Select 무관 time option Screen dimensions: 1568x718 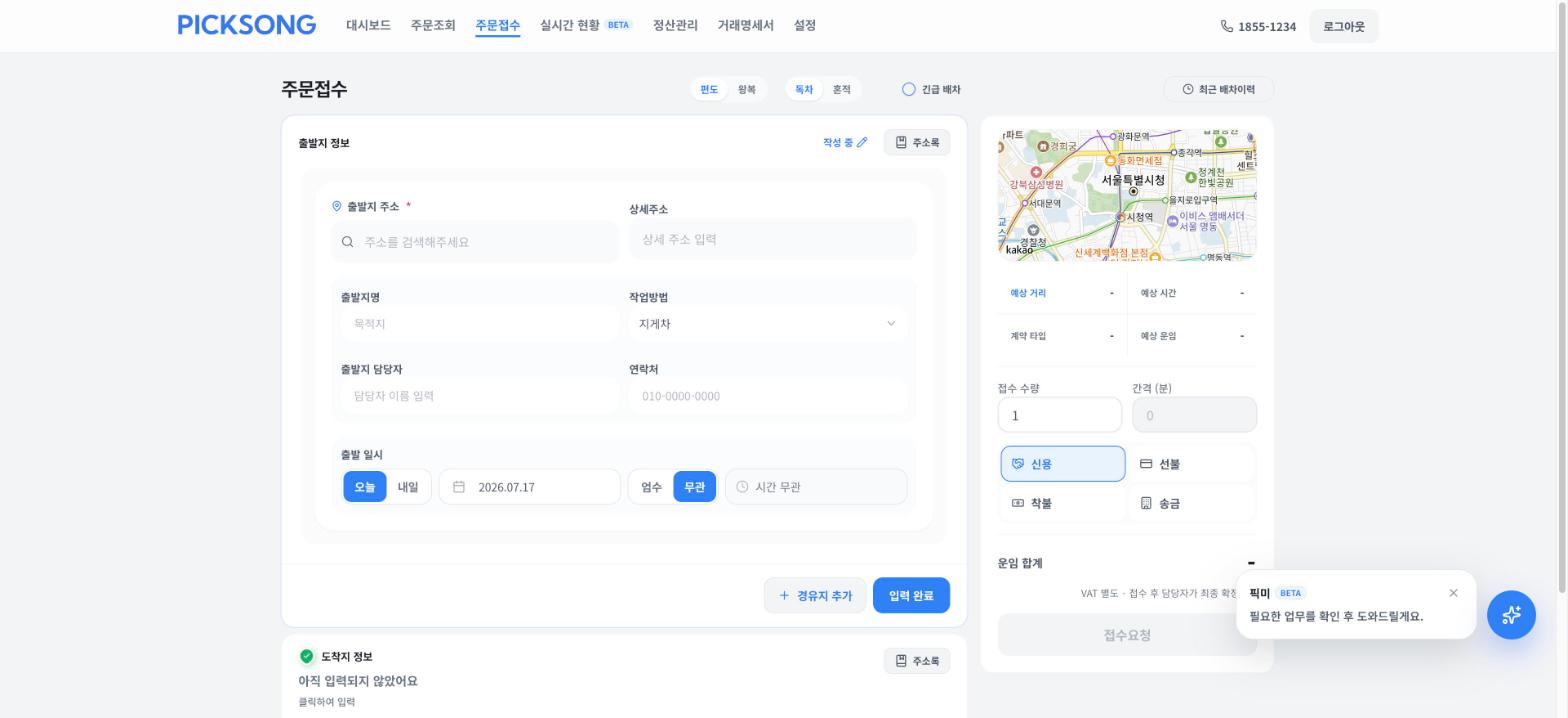695,487
